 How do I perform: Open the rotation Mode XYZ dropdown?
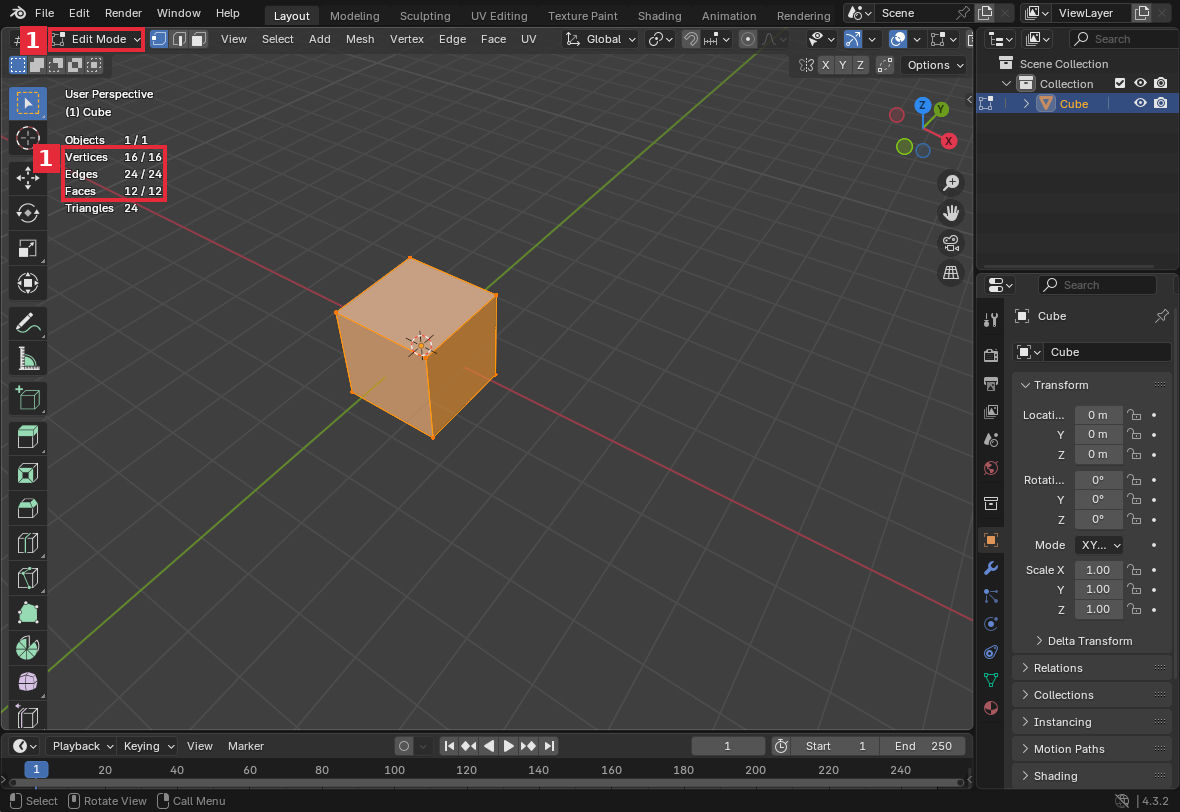tap(1099, 545)
